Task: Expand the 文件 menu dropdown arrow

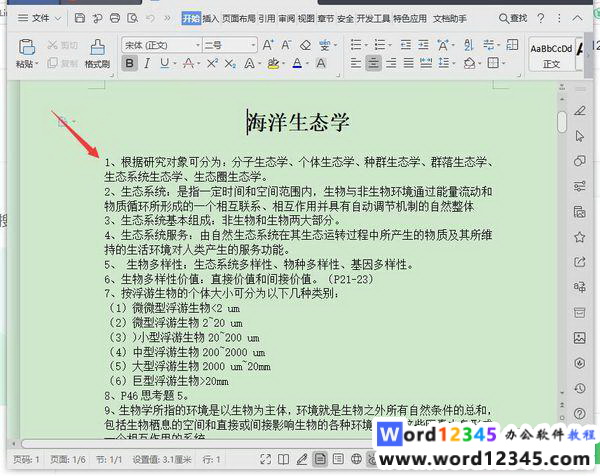Action: tap(58, 18)
